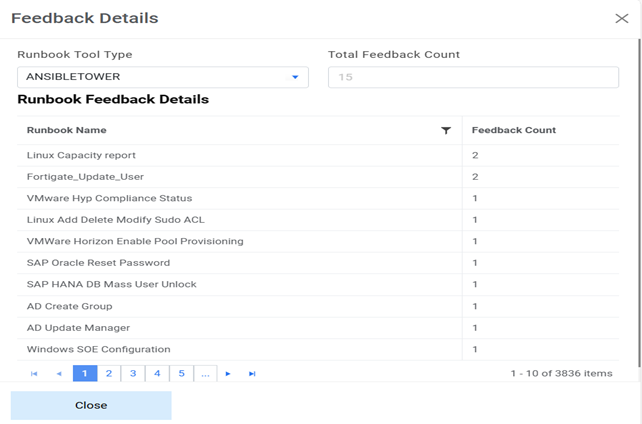The width and height of the screenshot is (642, 424).
Task: Show more page numbers with ellipsis
Action: [205, 374]
